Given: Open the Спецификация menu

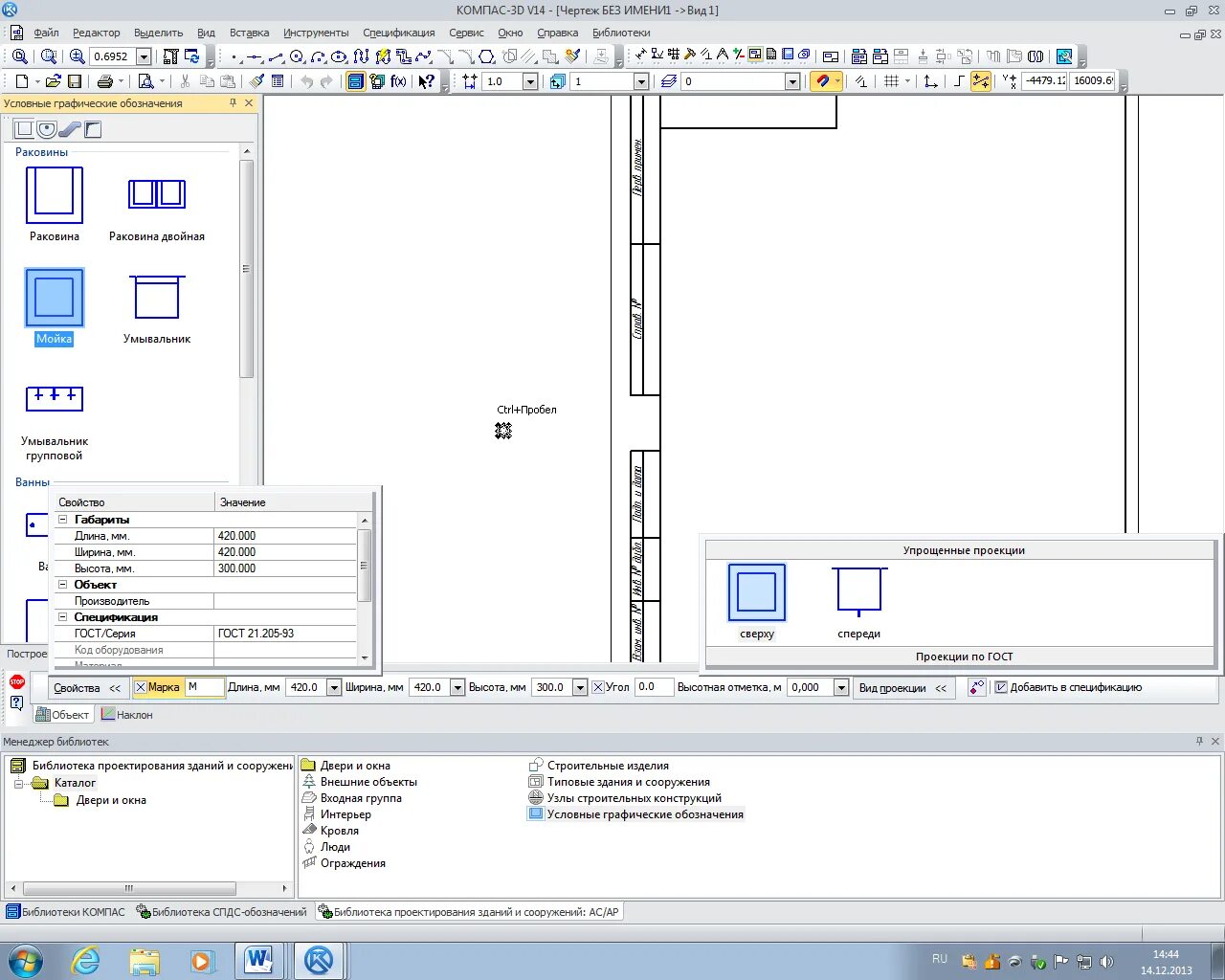Looking at the screenshot, I should click(399, 33).
